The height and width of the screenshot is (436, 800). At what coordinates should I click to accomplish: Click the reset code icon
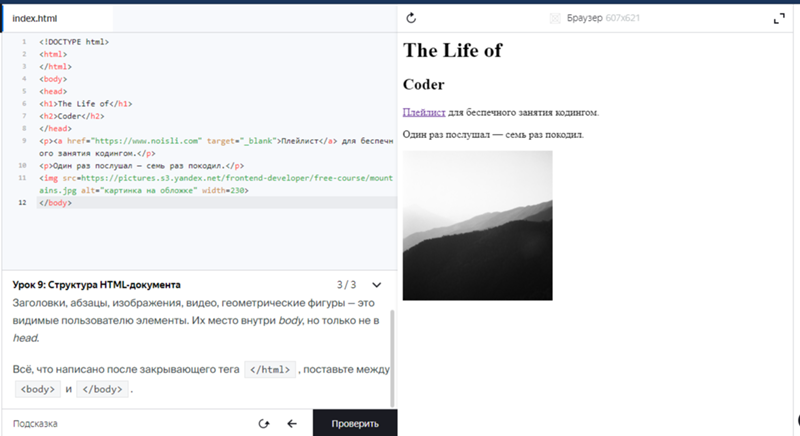264,424
